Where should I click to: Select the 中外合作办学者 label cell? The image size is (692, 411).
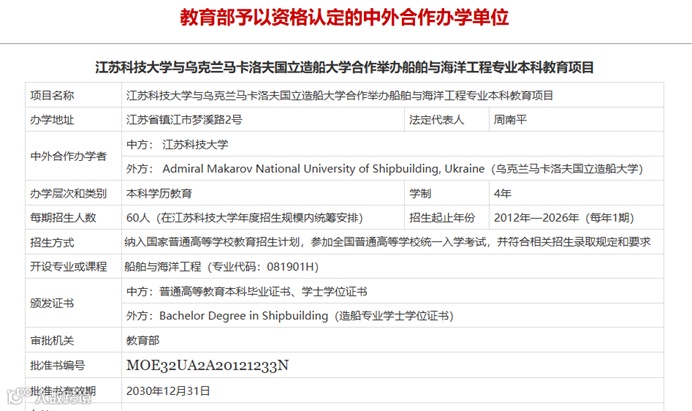pos(73,156)
